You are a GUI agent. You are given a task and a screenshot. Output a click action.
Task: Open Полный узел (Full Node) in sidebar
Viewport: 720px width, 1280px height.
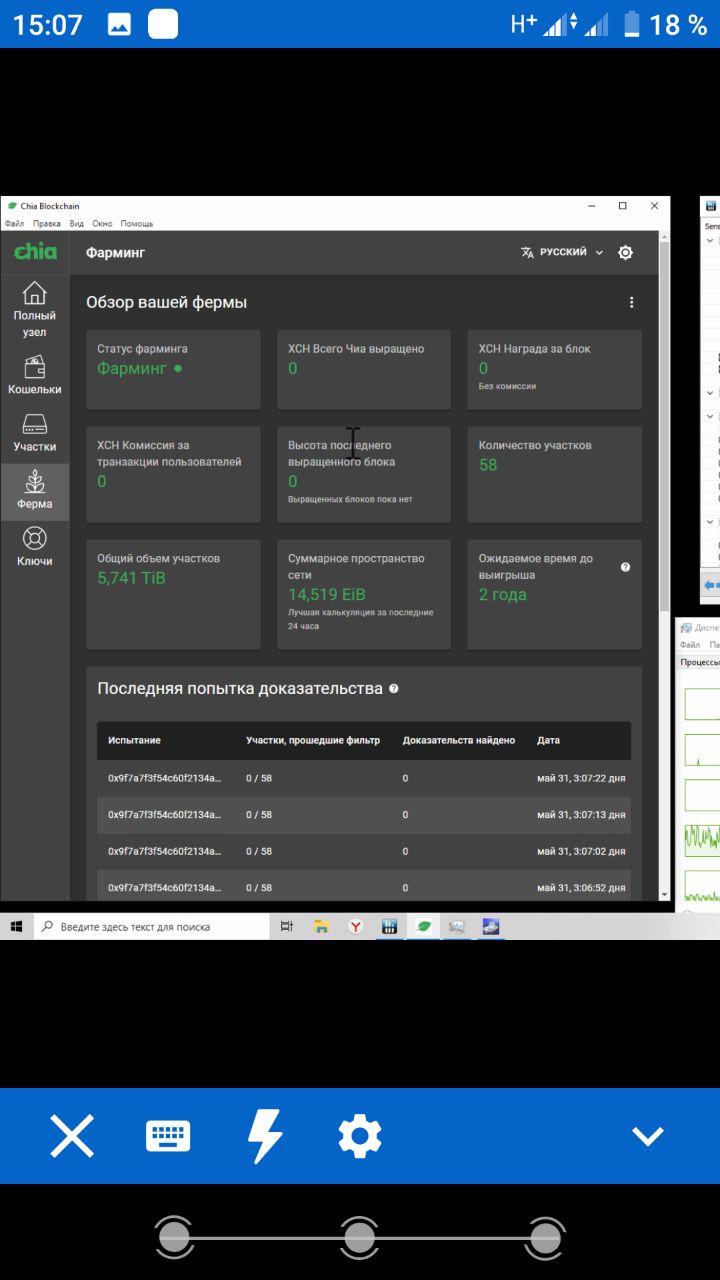(35, 309)
